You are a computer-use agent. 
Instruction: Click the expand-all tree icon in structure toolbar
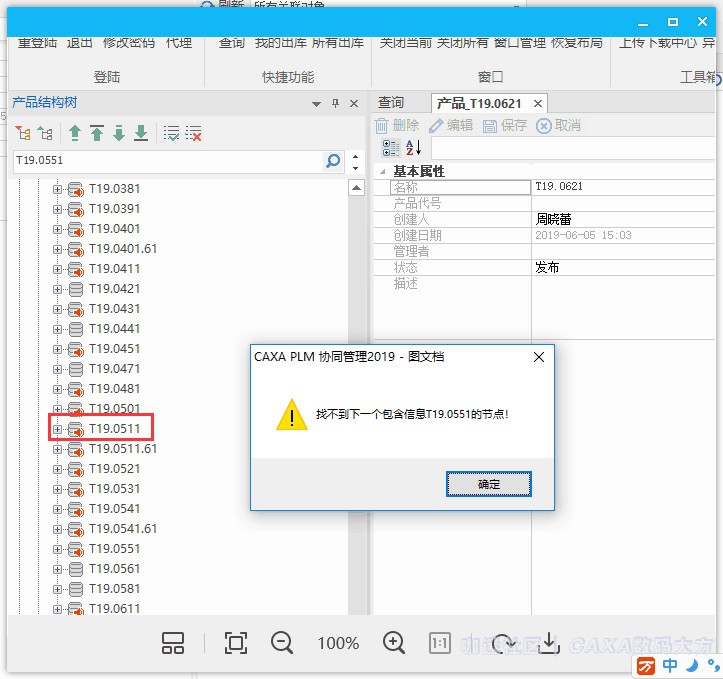[x=23, y=134]
